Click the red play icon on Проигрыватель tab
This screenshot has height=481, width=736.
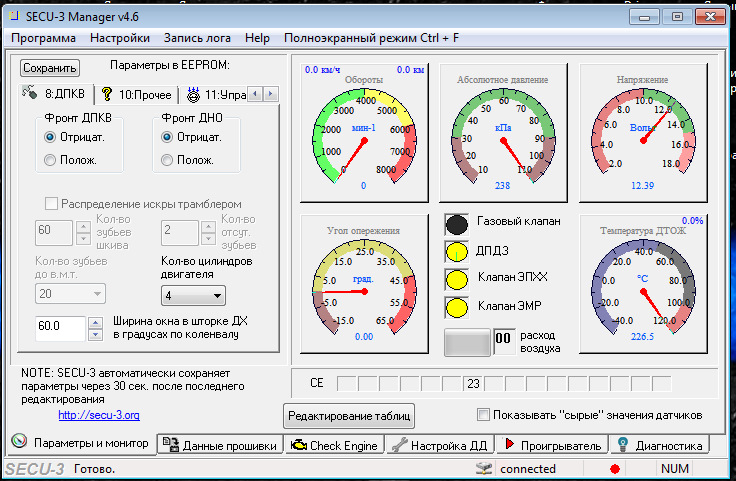point(510,444)
